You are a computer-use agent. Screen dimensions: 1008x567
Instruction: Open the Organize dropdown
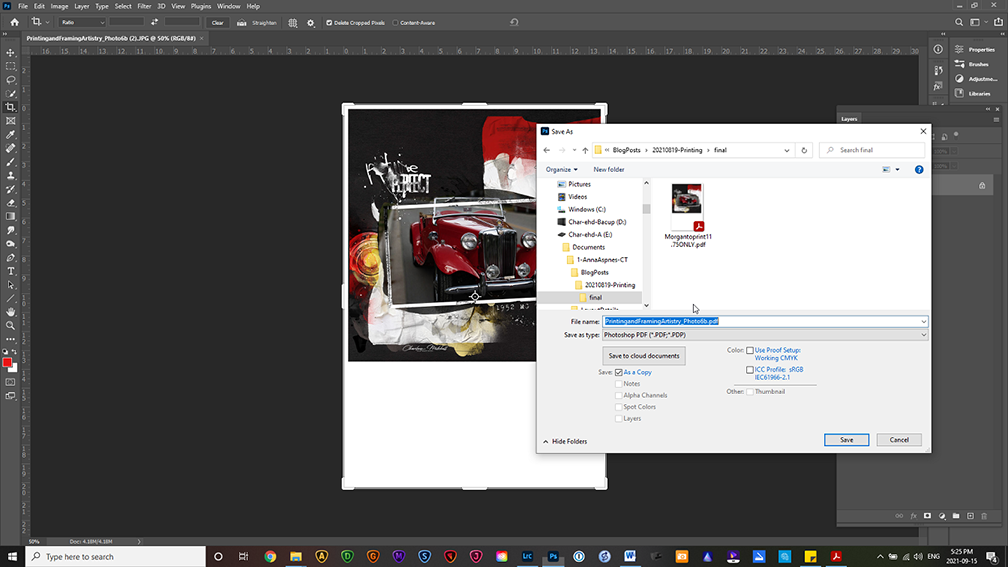561,170
